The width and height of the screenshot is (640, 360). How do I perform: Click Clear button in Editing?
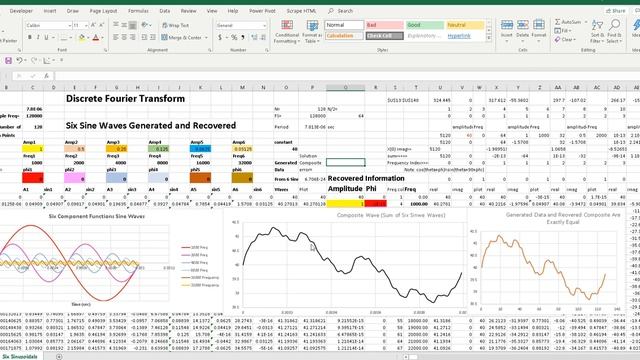565,40
